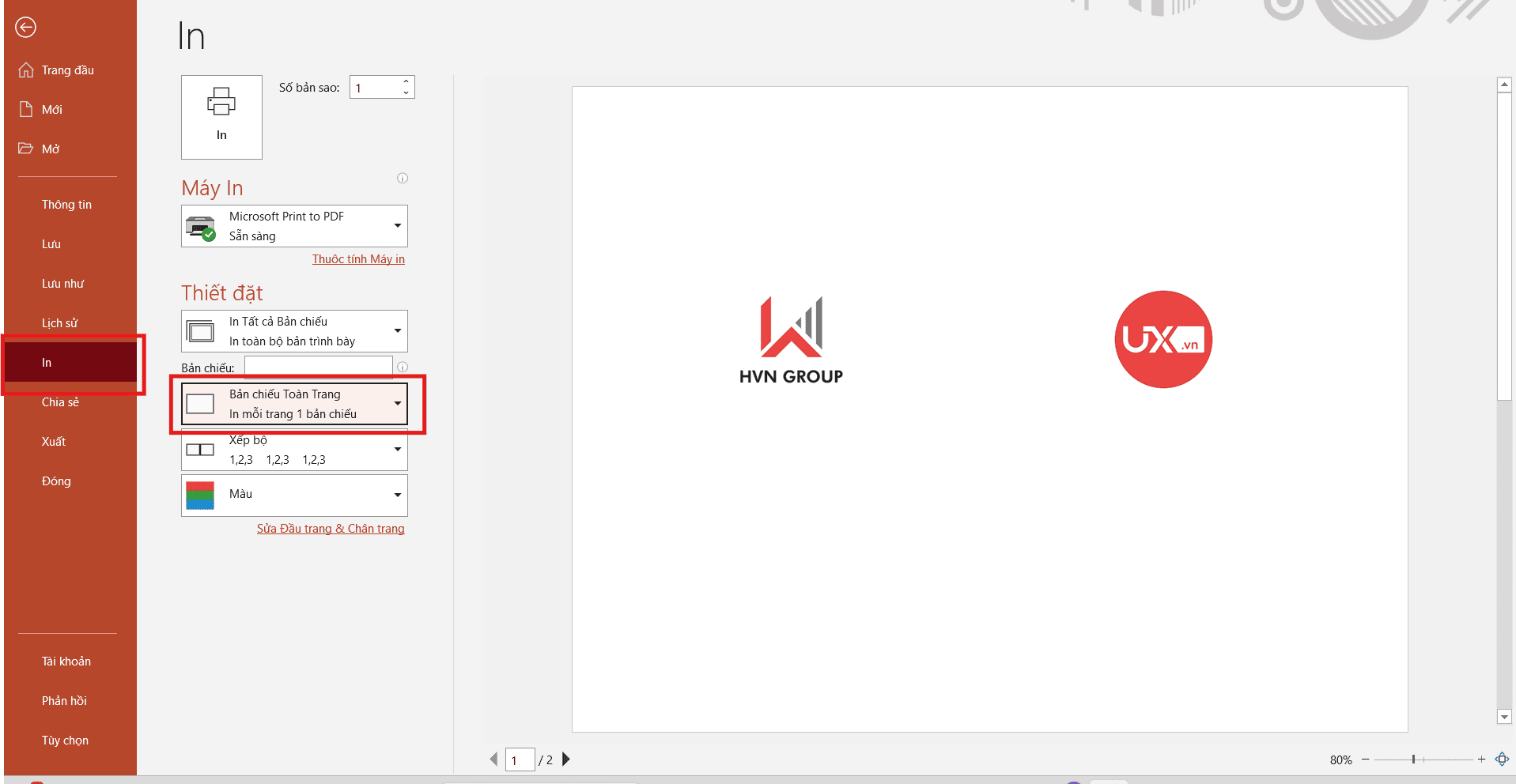Click Sửa Đầu trang & Chân trang link

coord(331,529)
